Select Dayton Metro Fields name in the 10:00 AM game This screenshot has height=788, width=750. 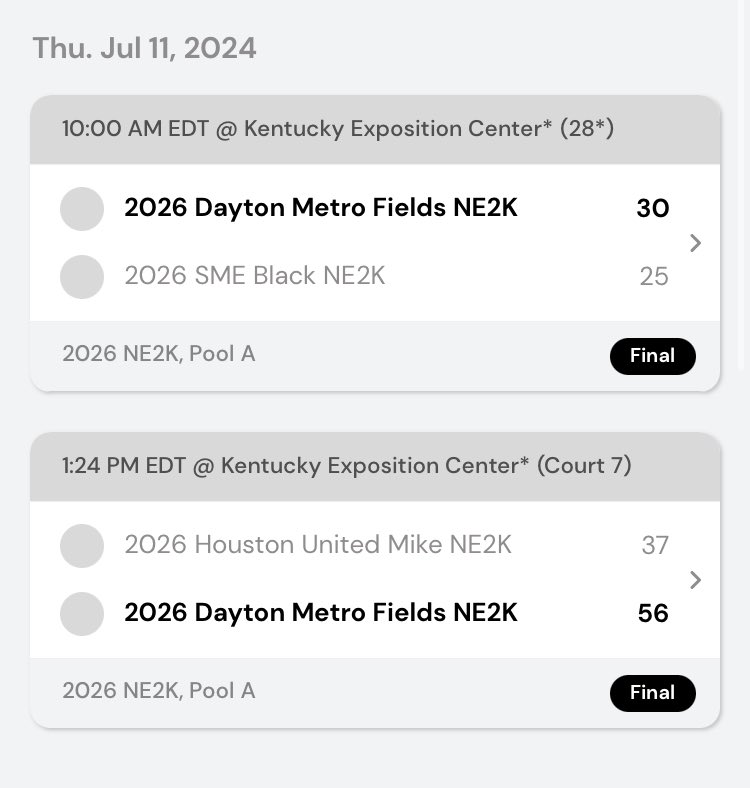320,208
